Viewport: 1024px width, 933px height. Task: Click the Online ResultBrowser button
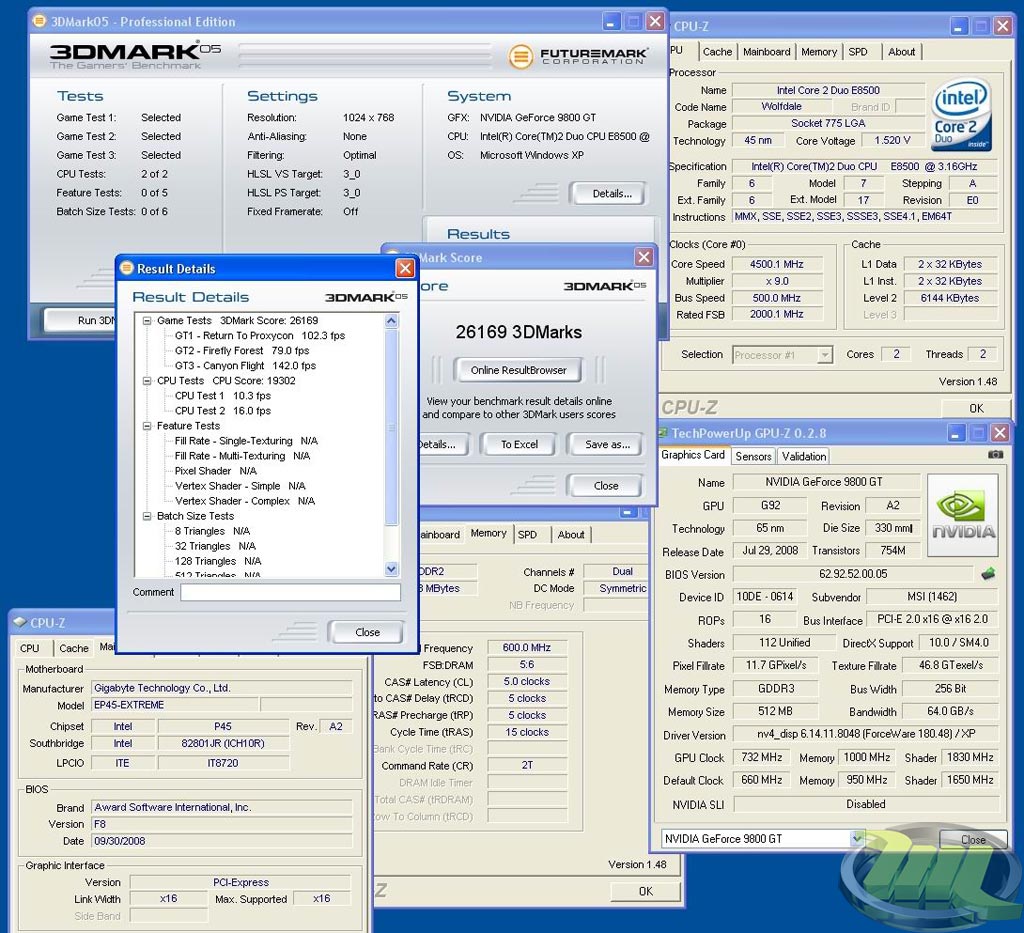[x=519, y=370]
